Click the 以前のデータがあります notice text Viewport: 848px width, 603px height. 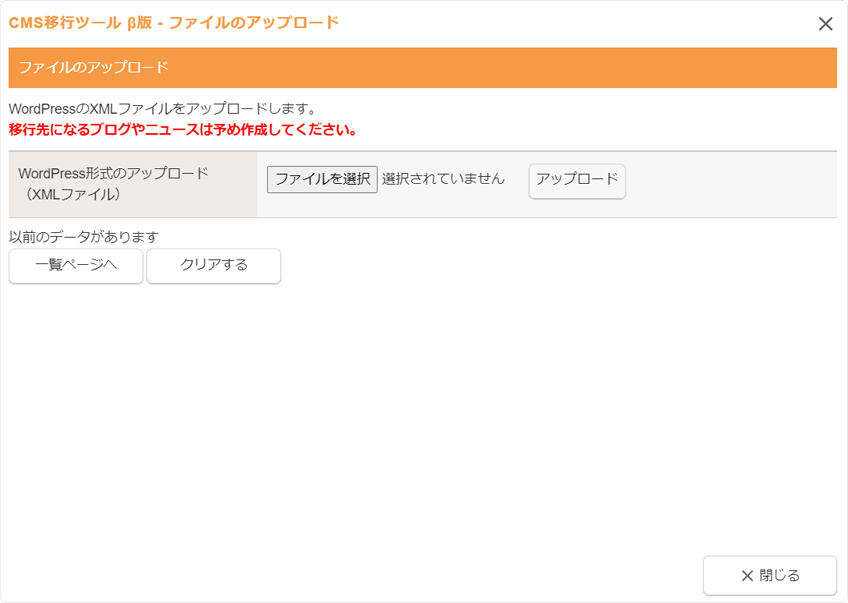(84, 237)
